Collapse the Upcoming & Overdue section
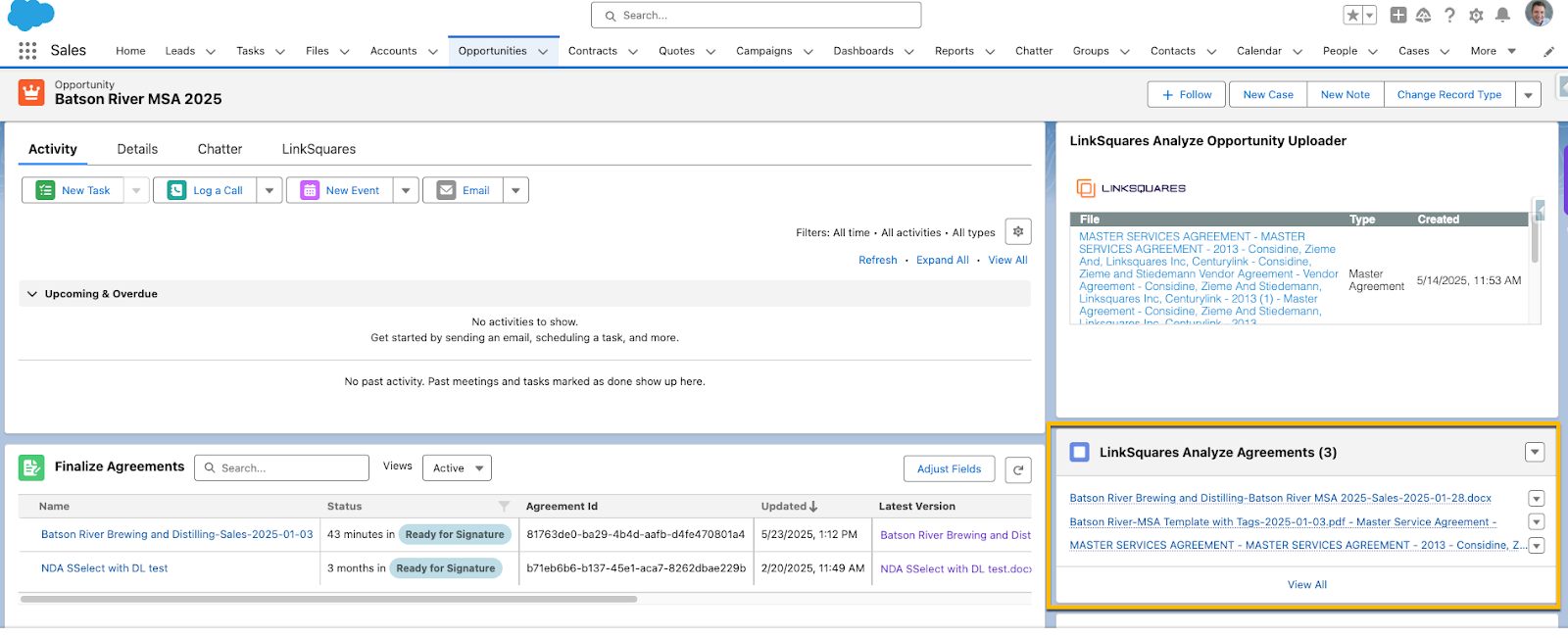 point(32,294)
